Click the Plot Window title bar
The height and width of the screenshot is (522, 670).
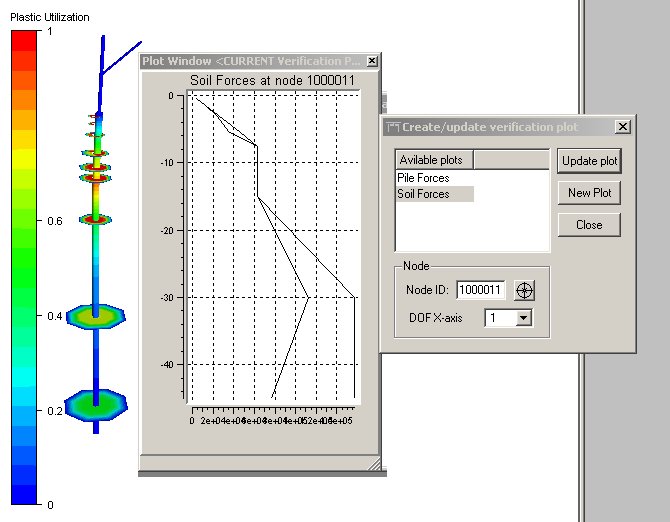[252, 61]
